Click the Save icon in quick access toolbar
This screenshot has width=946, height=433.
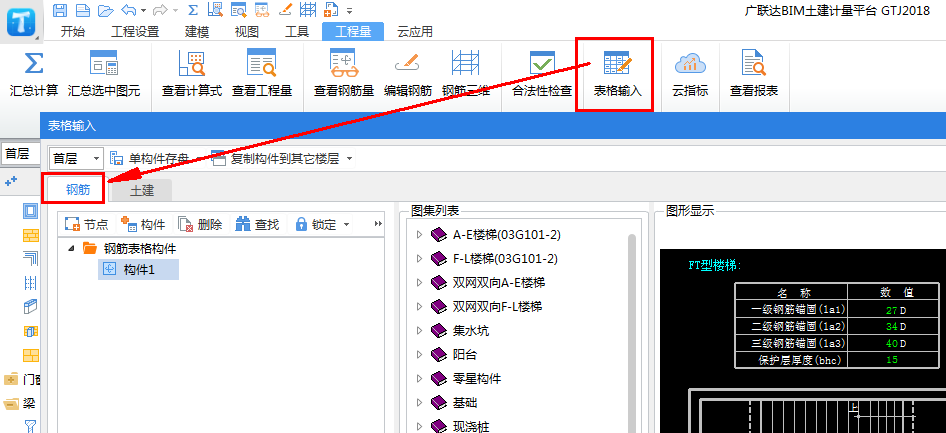(x=59, y=10)
